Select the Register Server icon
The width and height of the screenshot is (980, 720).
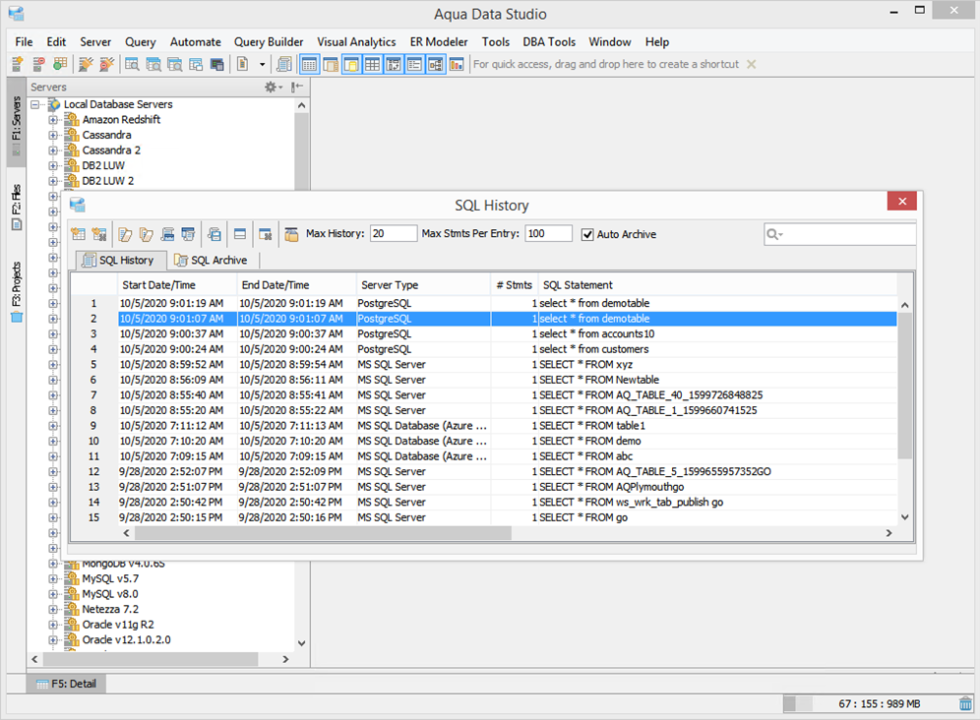click(x=16, y=64)
